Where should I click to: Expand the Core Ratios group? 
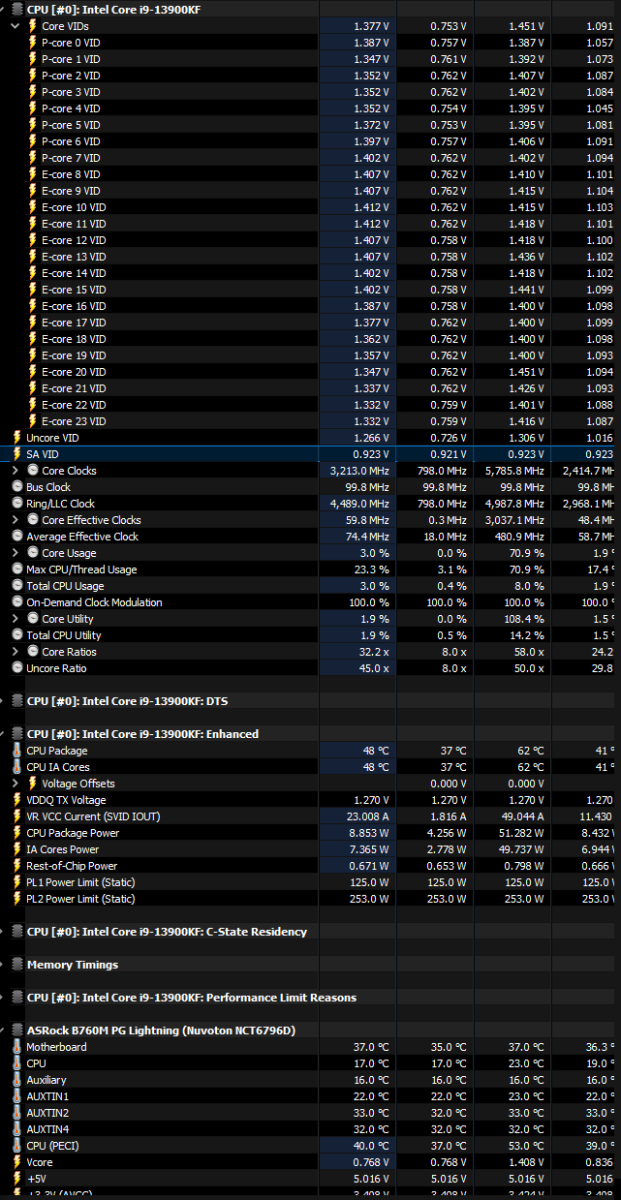(x=15, y=652)
